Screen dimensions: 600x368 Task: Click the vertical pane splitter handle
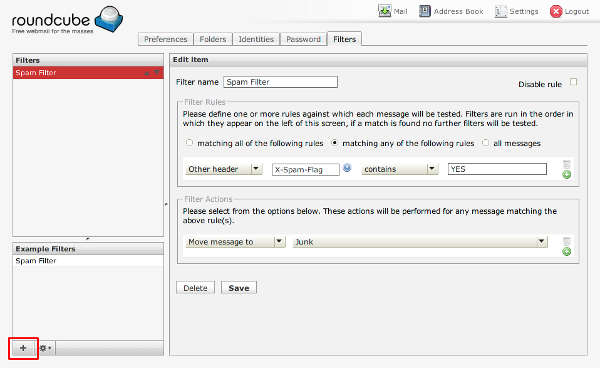coord(166,204)
